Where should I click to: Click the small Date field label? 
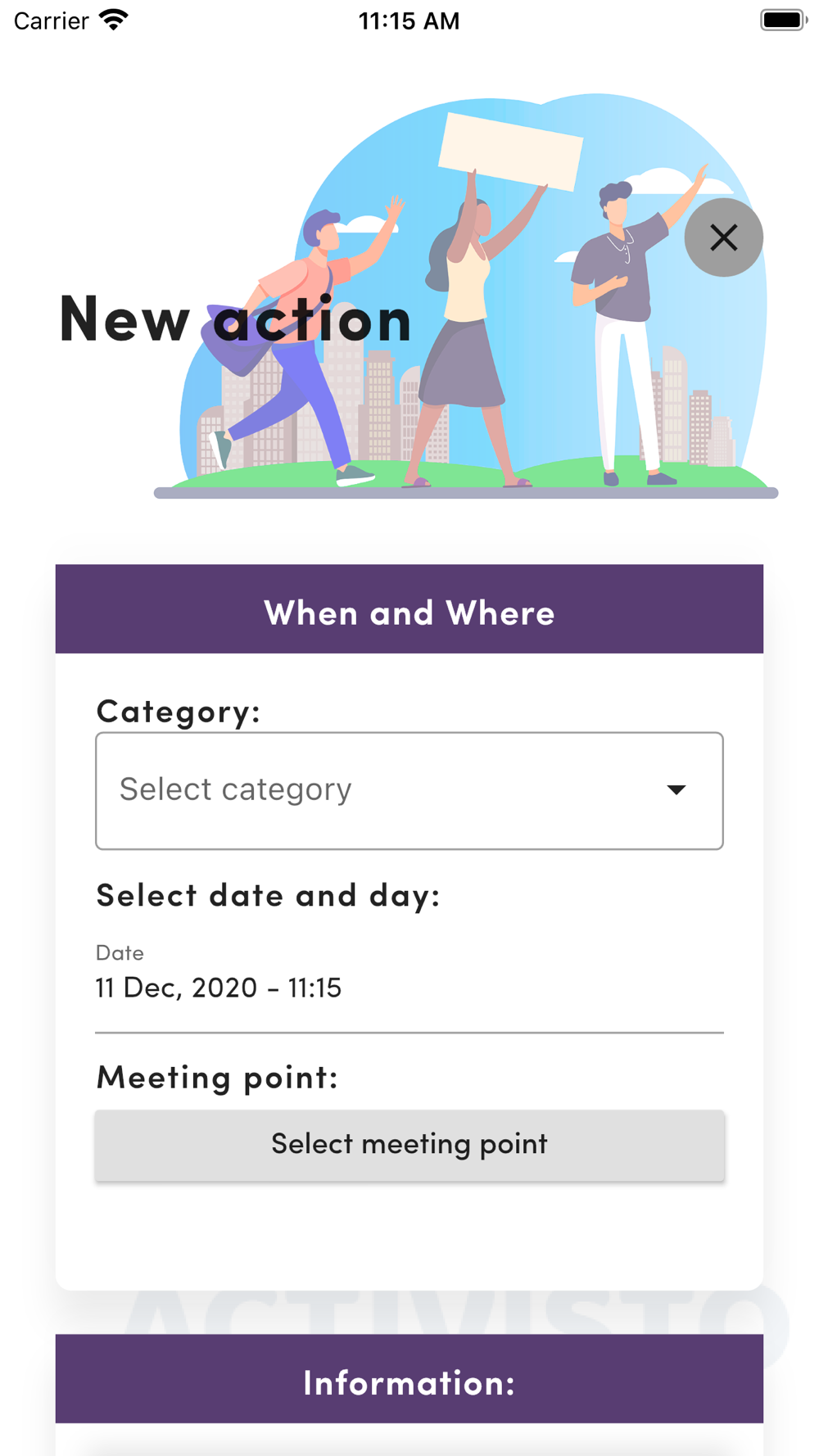coord(120,952)
